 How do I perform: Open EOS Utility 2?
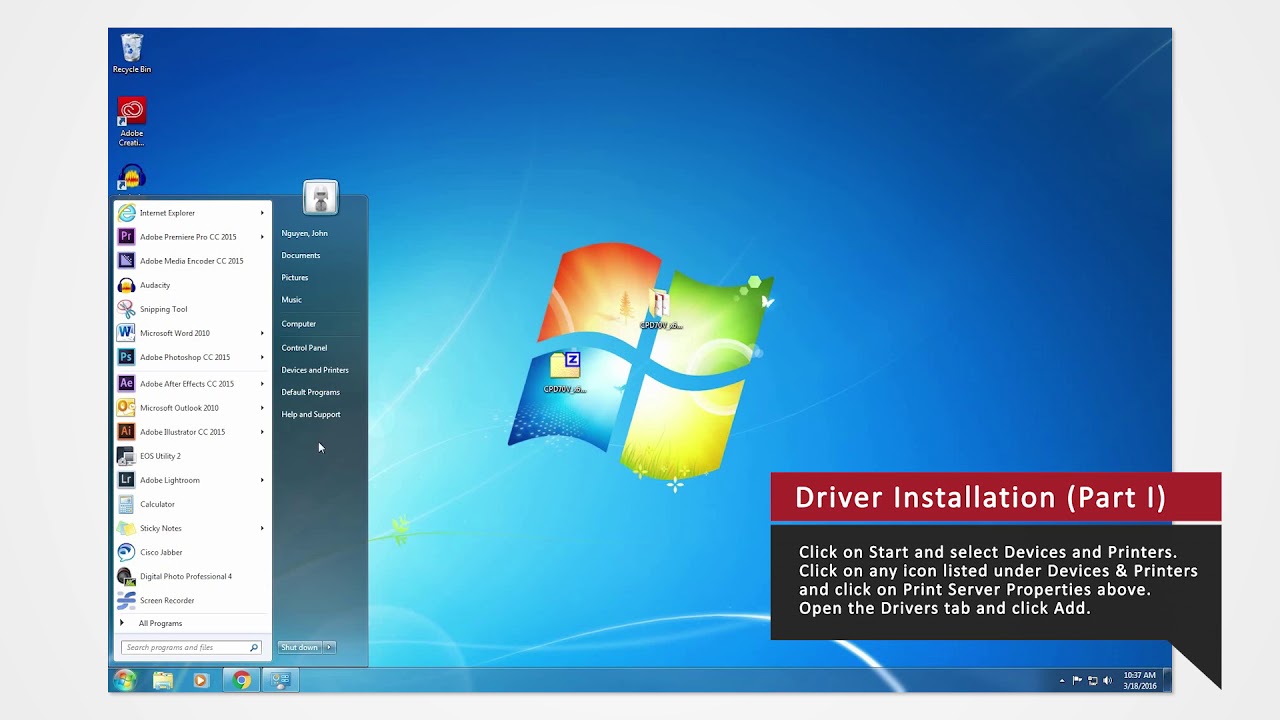point(191,456)
